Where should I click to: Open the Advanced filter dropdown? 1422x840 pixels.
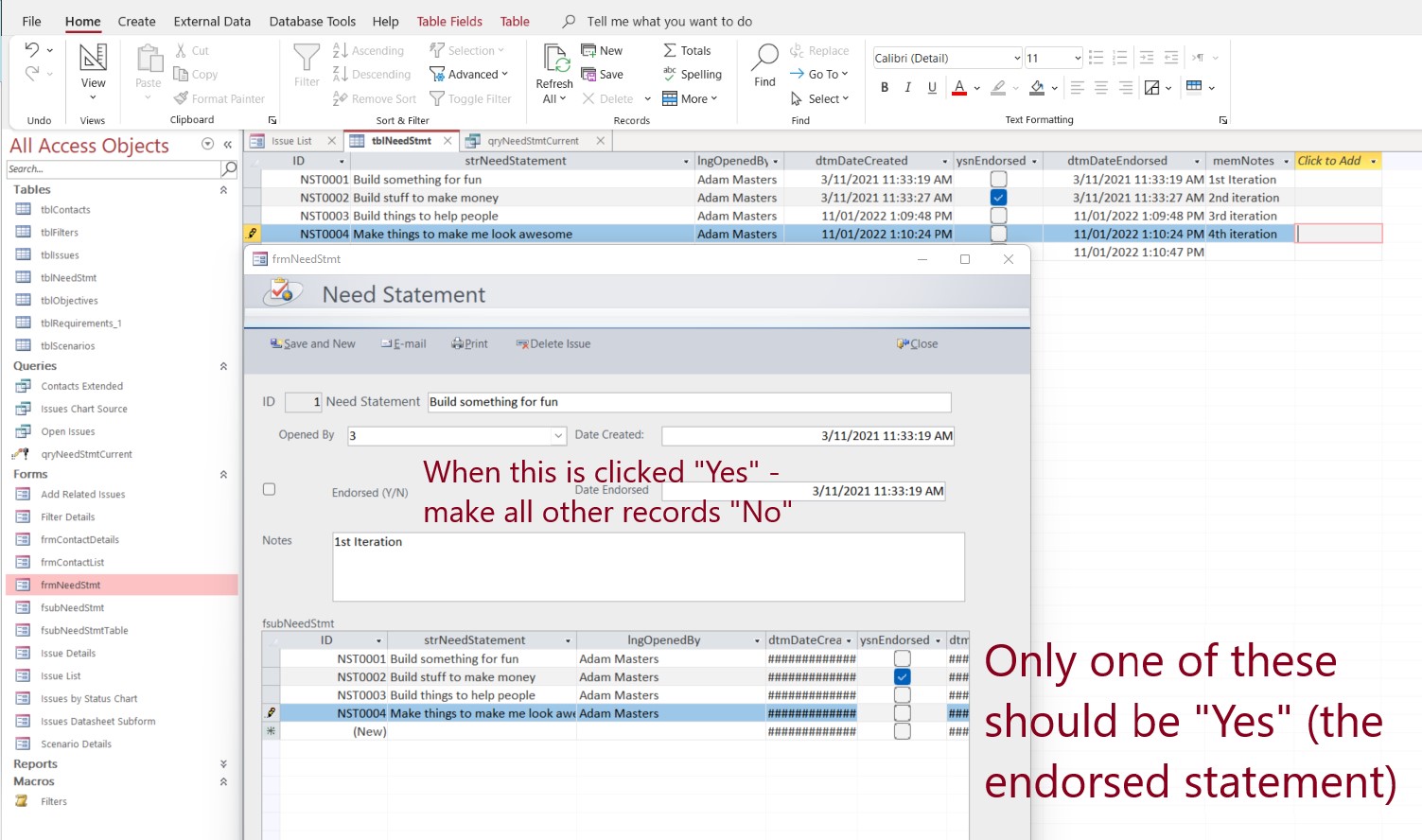(x=469, y=74)
